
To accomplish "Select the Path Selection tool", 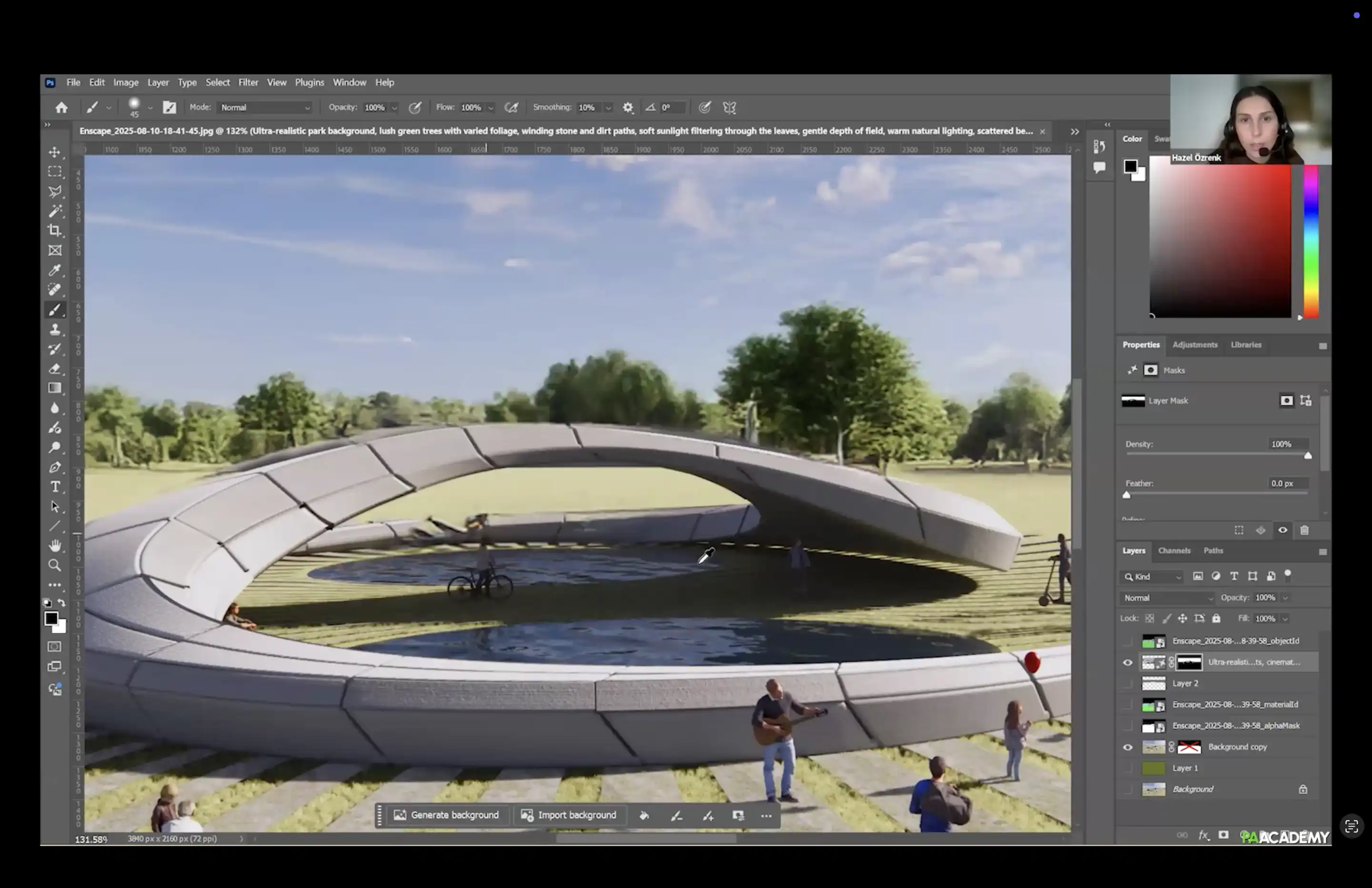I will click(x=55, y=507).
